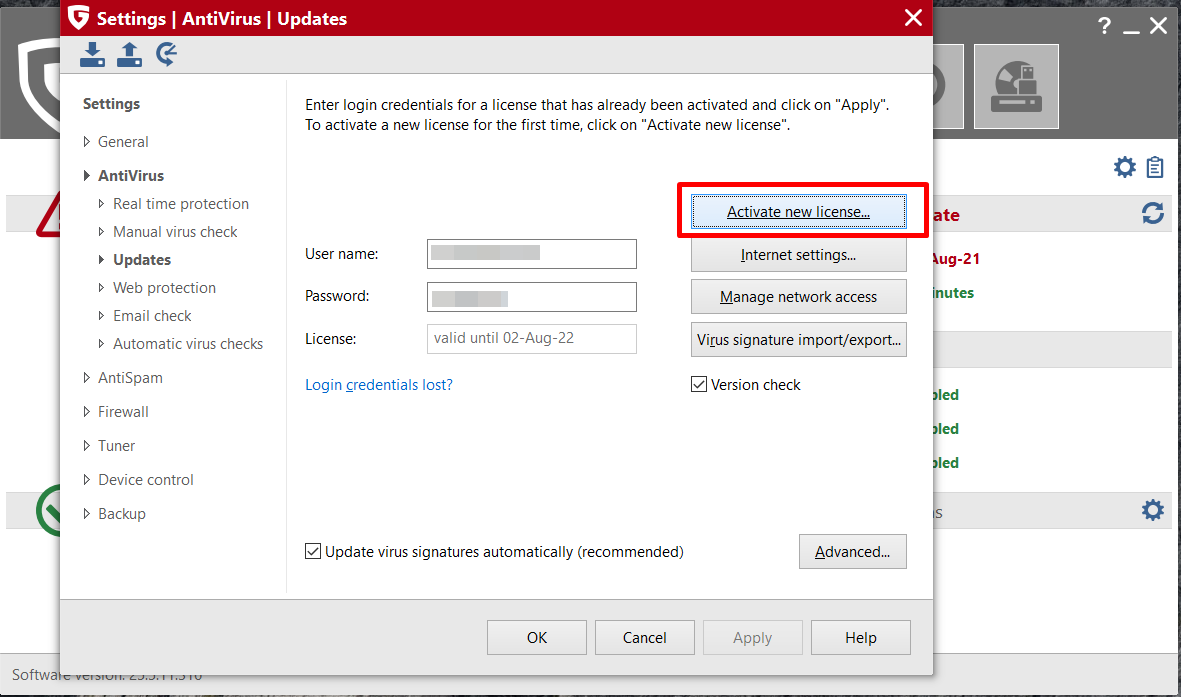Click the License validity field

tap(532, 338)
